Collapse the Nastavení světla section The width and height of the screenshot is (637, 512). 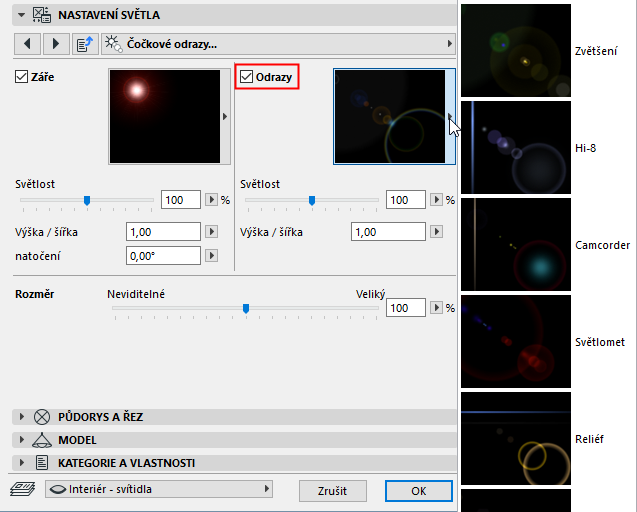(22, 15)
